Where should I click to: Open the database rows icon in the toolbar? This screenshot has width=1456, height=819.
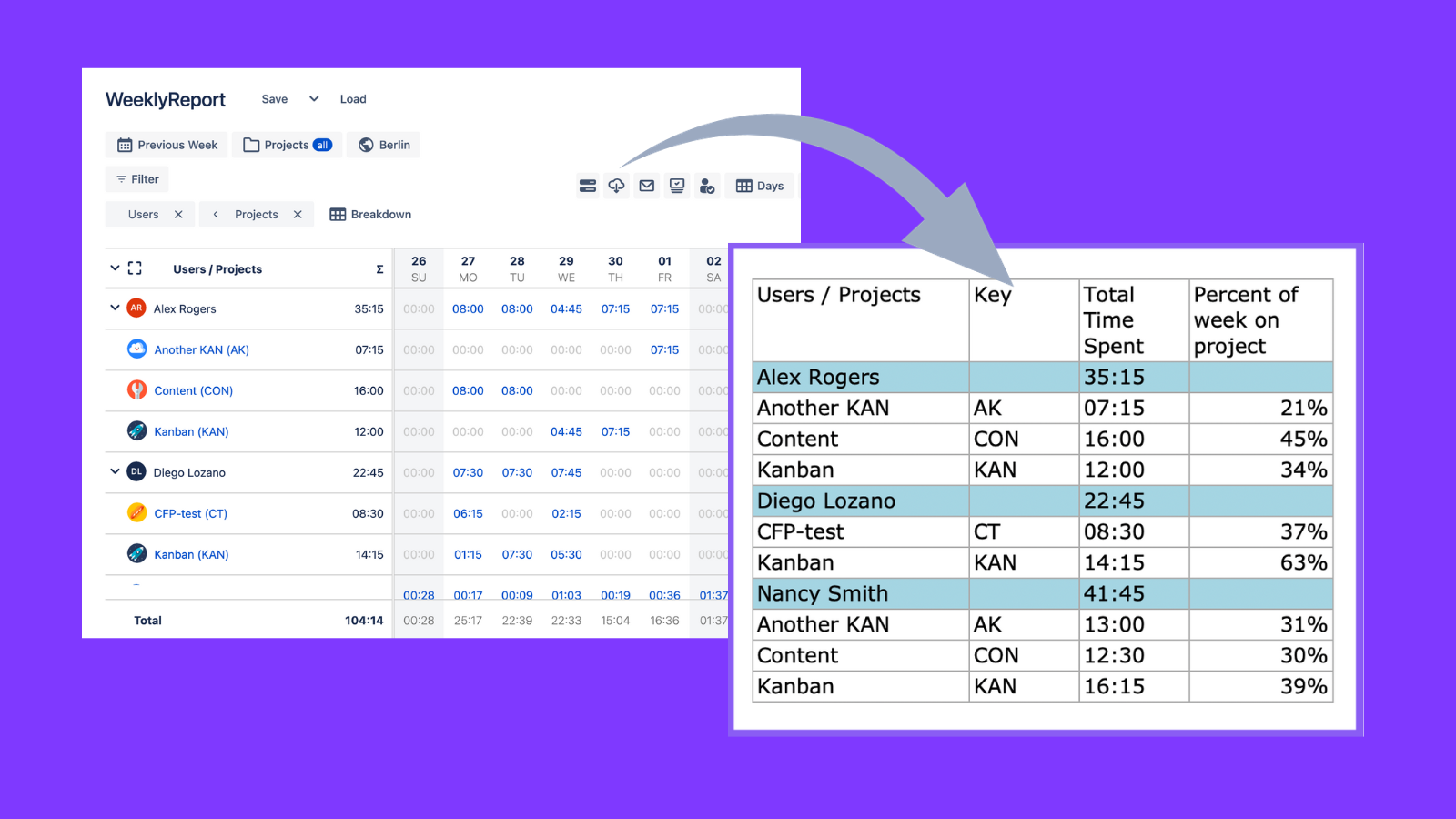(x=588, y=186)
